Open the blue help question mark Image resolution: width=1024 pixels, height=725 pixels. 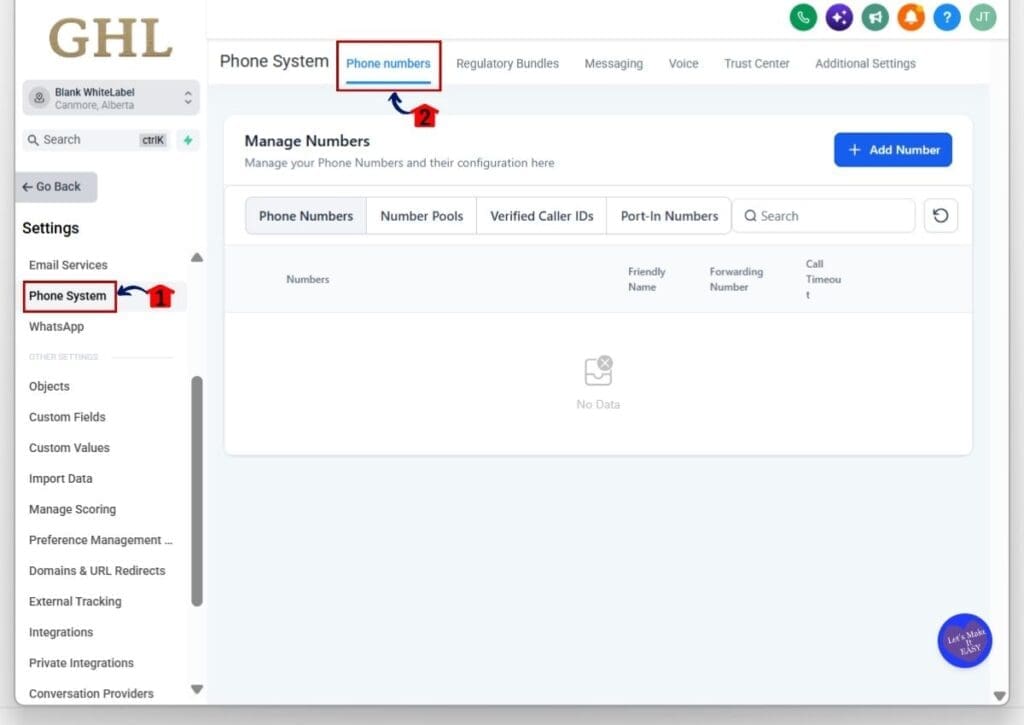click(x=947, y=17)
